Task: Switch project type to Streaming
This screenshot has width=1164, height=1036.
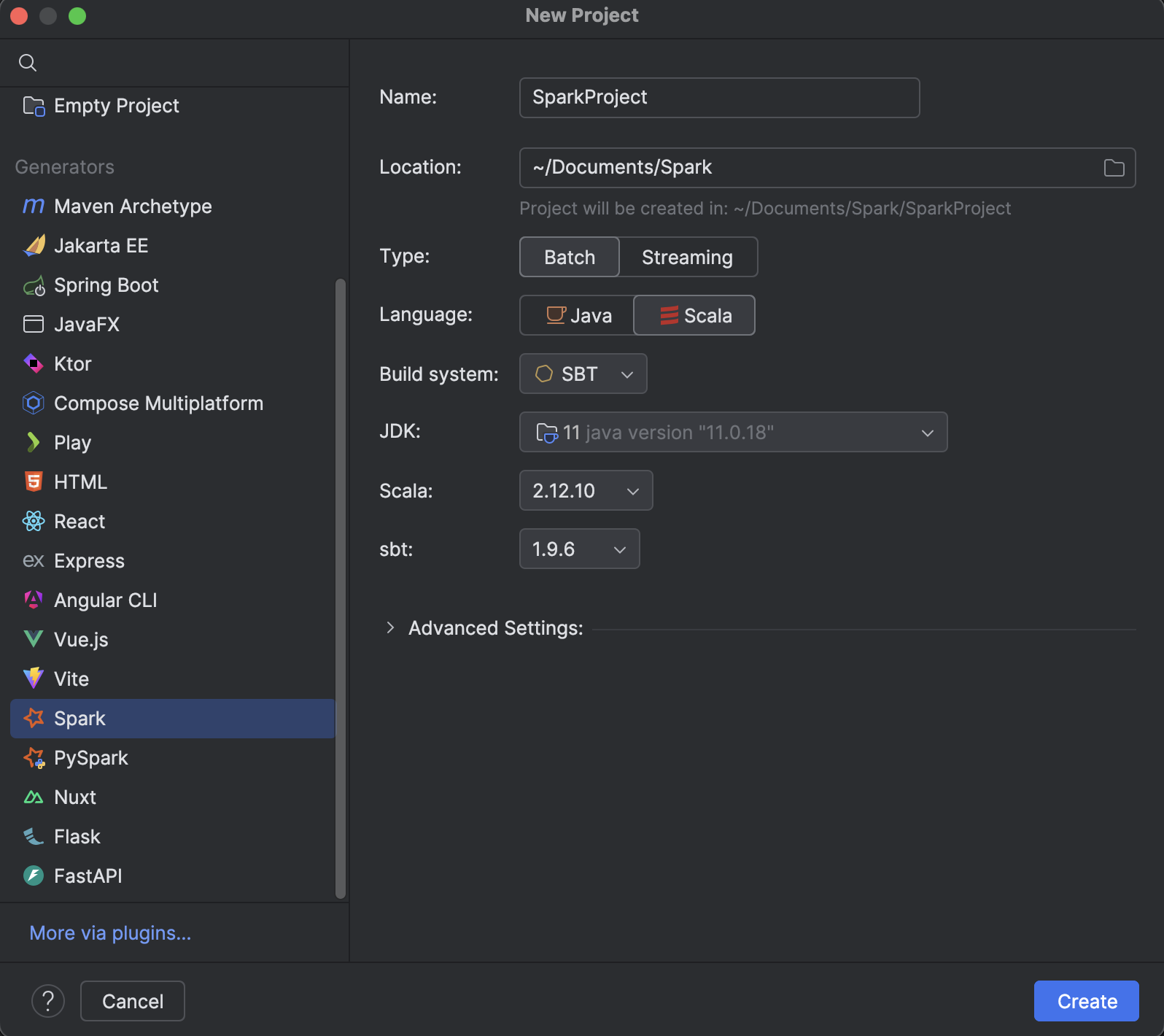Action: tap(687, 257)
